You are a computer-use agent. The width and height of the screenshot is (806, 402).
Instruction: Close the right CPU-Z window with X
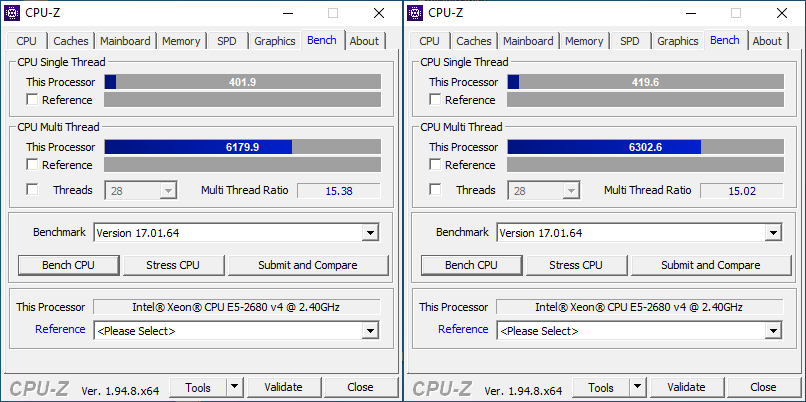point(782,13)
